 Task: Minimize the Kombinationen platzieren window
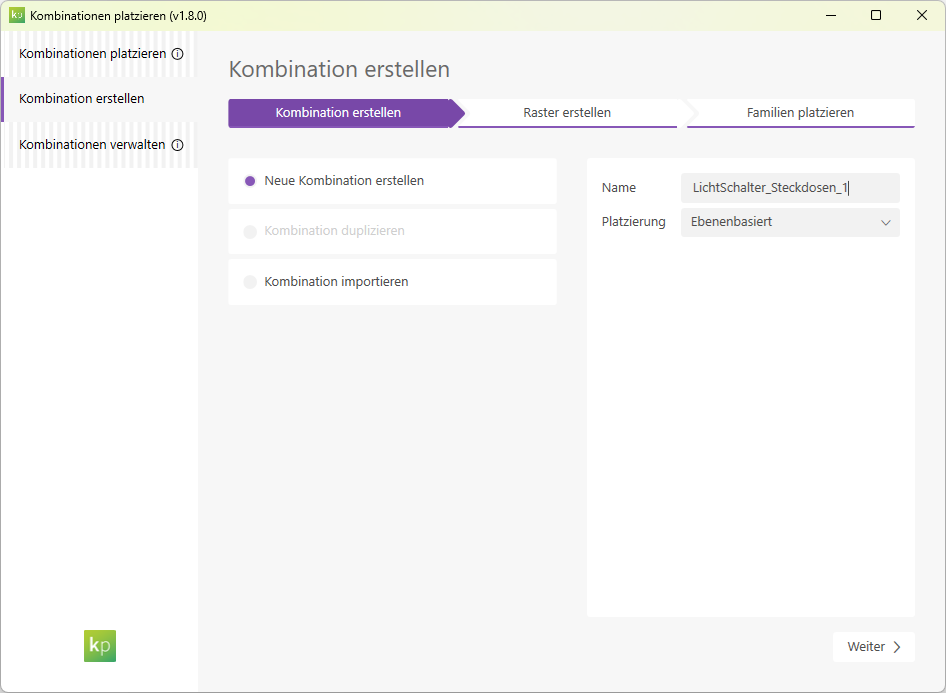point(830,15)
